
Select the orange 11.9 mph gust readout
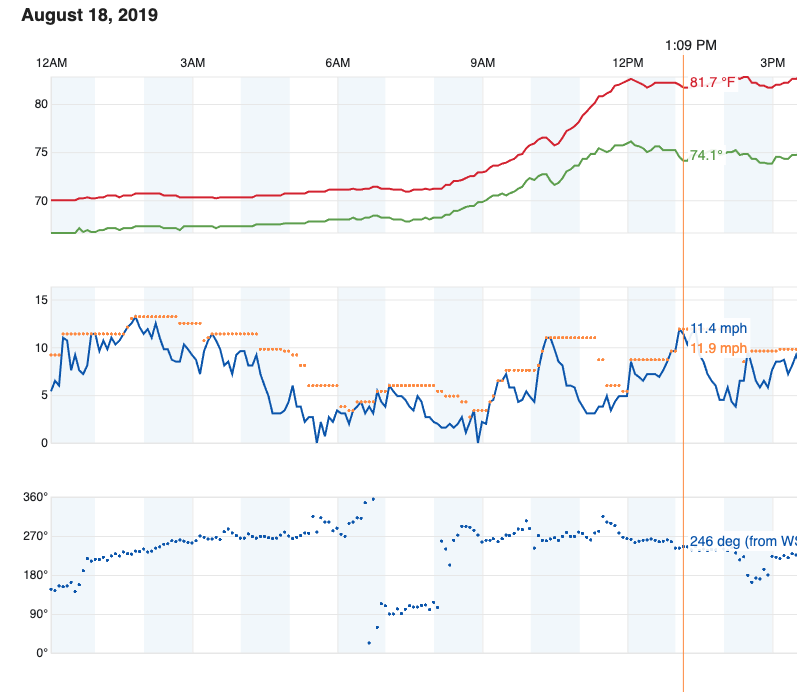click(718, 348)
